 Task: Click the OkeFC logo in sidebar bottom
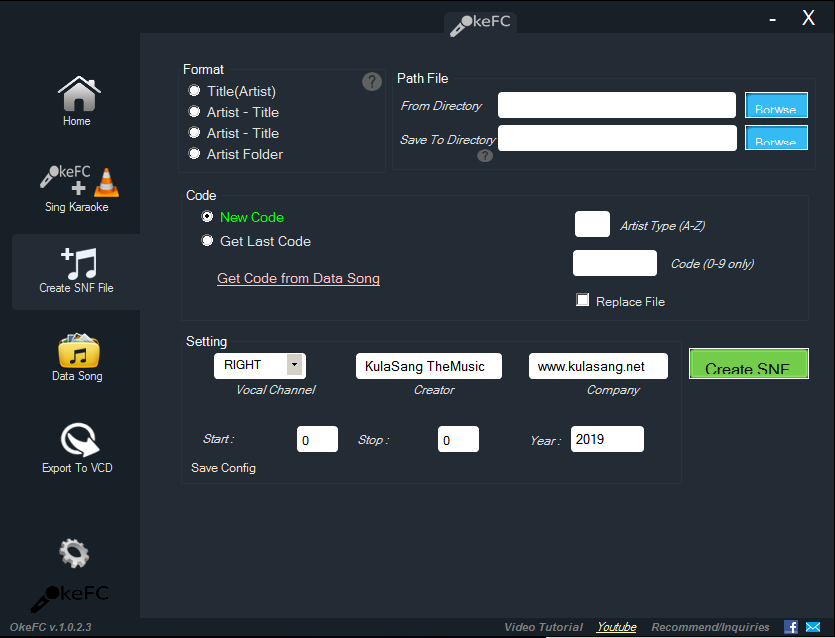coord(70,598)
